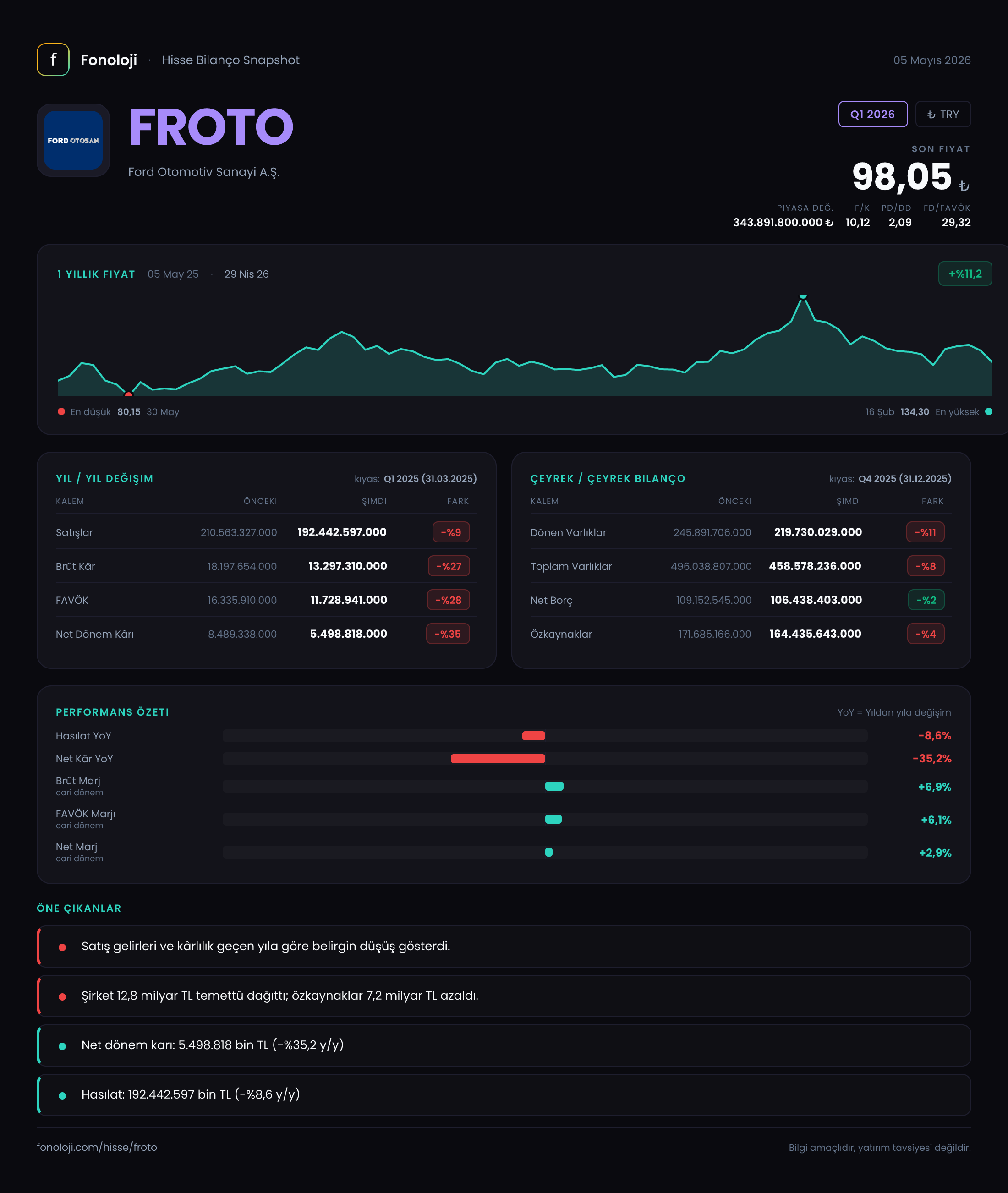Click the green -%2 badge for Net Borç
Image resolution: width=1008 pixels, height=1193 pixels.
point(926,600)
